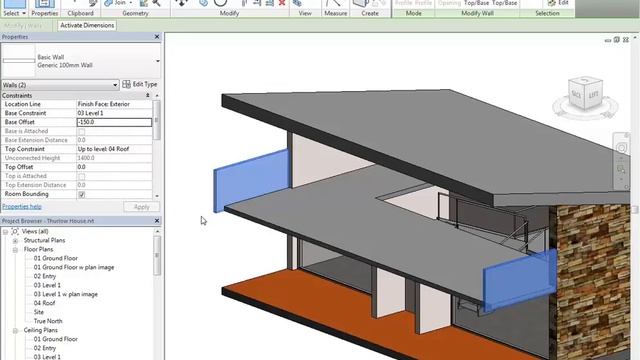Viewport: 640px width, 360px height.
Task: Close the Project Browser panel
Action: (157, 221)
